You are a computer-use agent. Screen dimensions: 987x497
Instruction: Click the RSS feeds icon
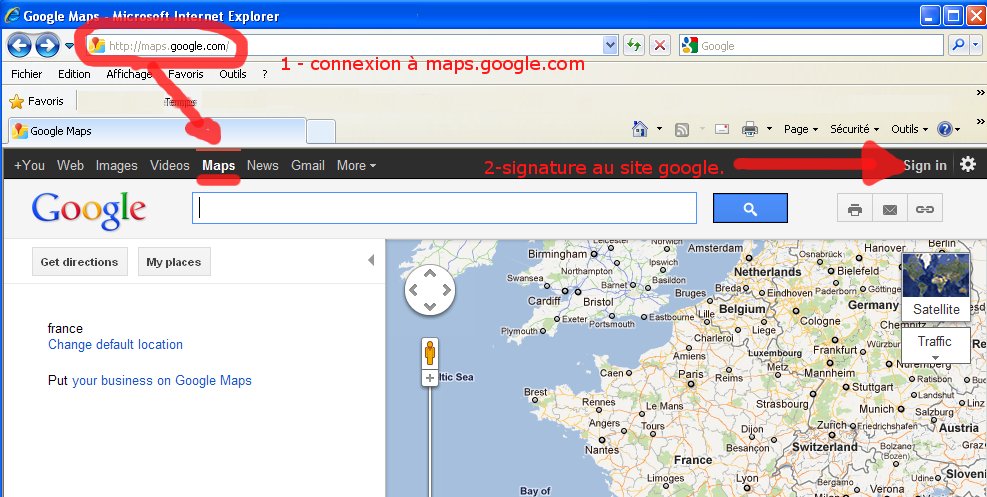(681, 129)
